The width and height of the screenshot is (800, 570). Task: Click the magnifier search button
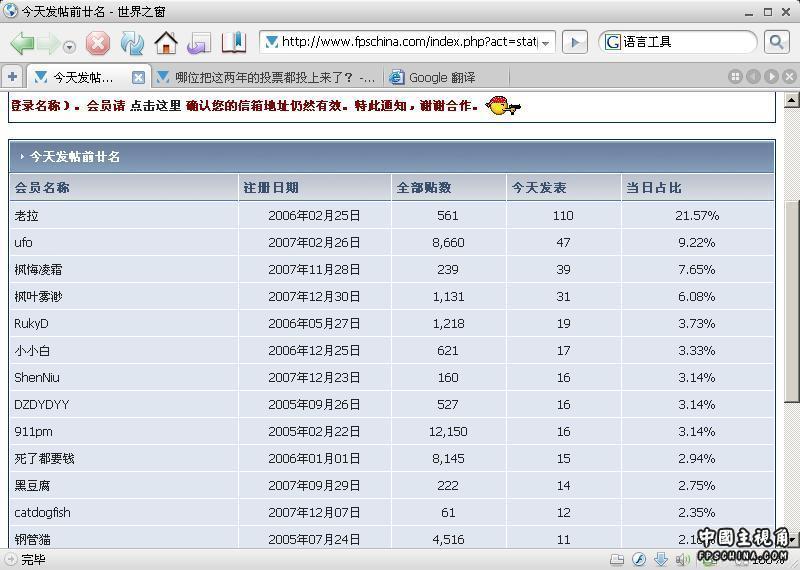[x=777, y=42]
